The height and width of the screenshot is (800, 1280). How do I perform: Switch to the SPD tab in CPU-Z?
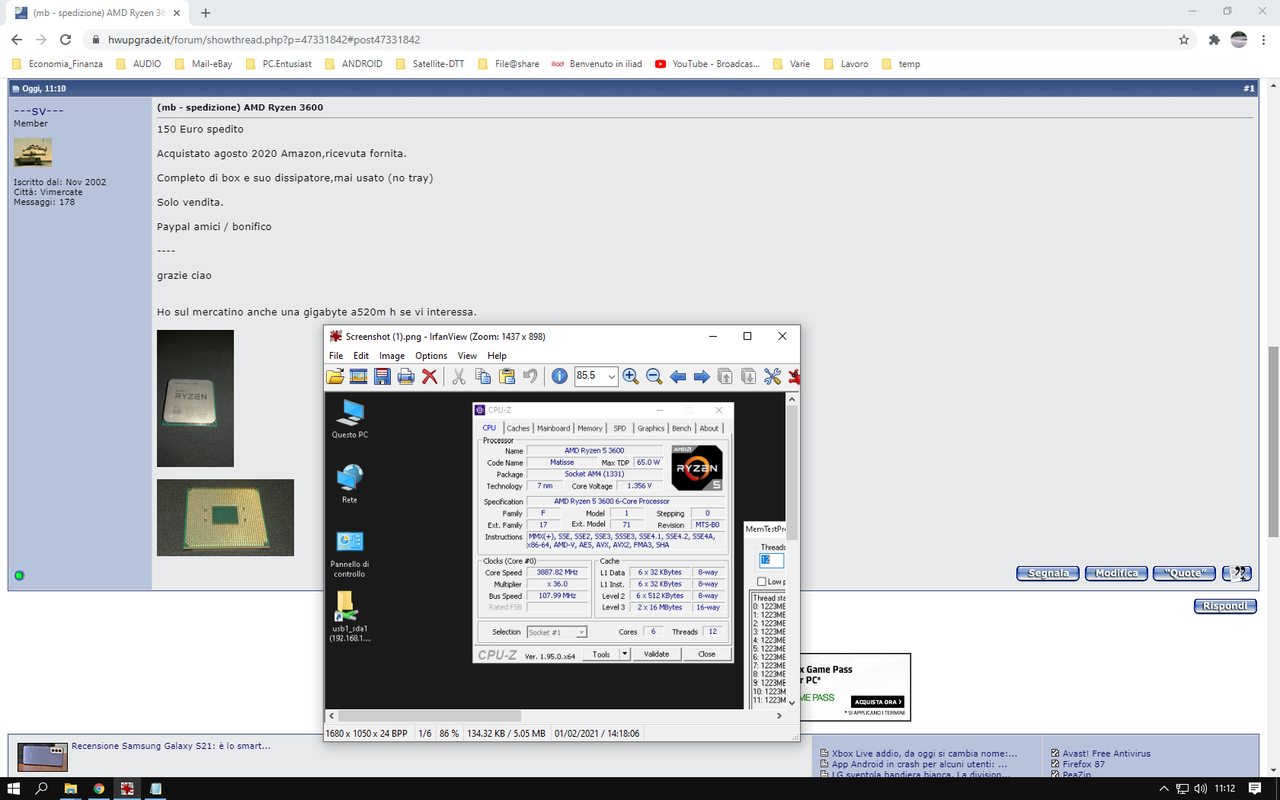tap(620, 427)
